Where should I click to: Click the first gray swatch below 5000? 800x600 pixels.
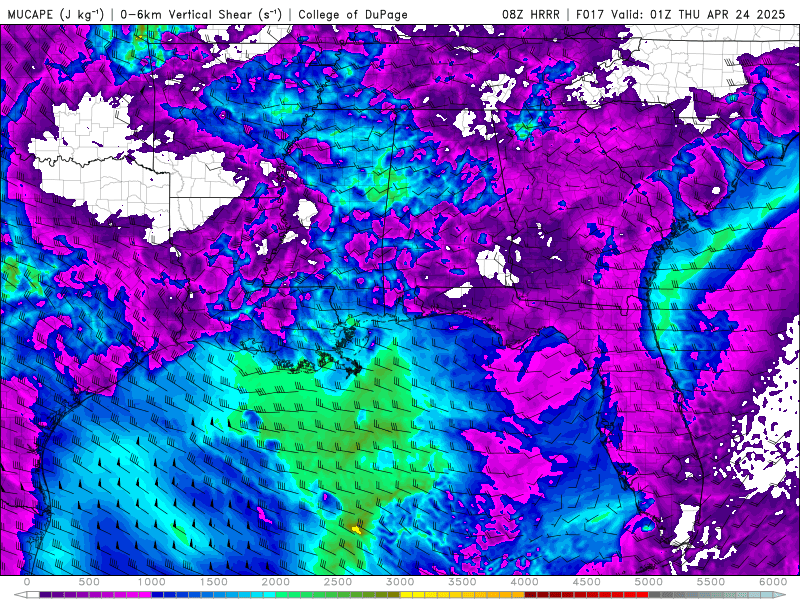pyautogui.click(x=655, y=594)
